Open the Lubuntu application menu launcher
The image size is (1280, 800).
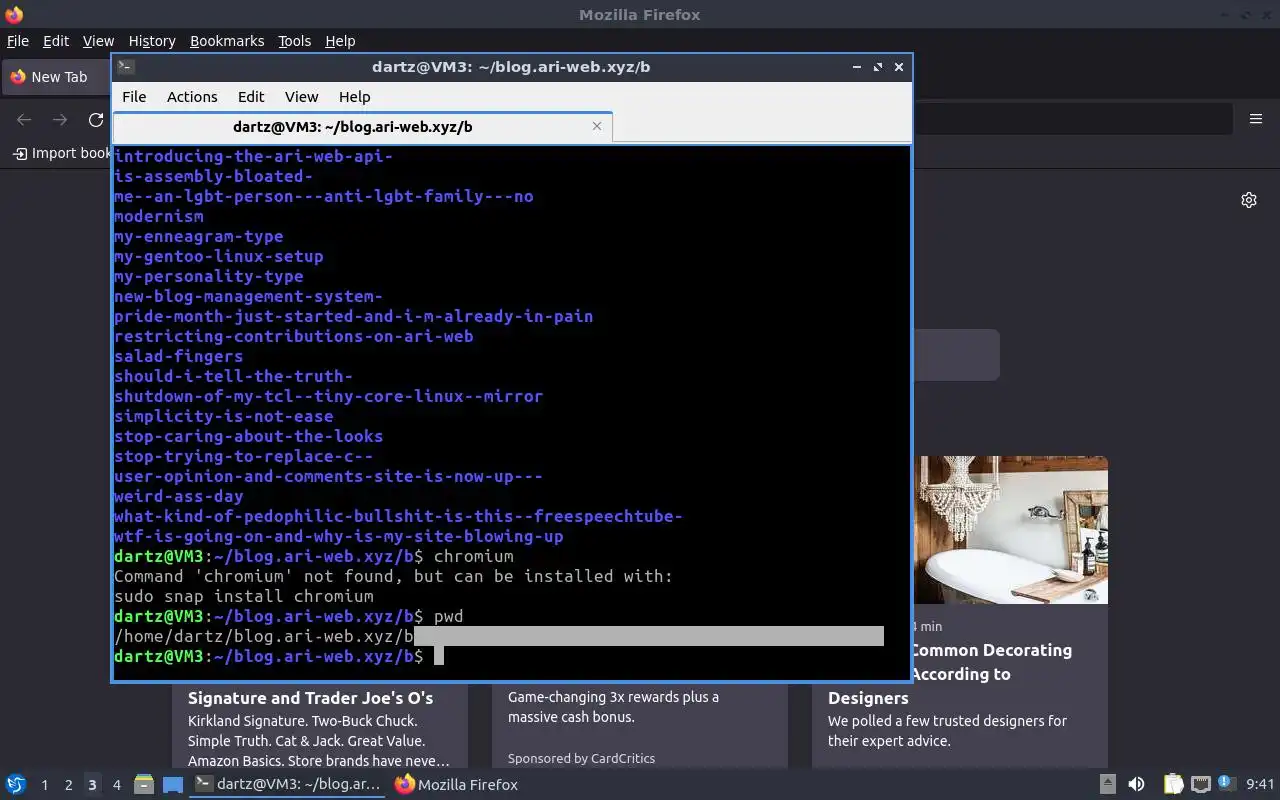coord(15,785)
